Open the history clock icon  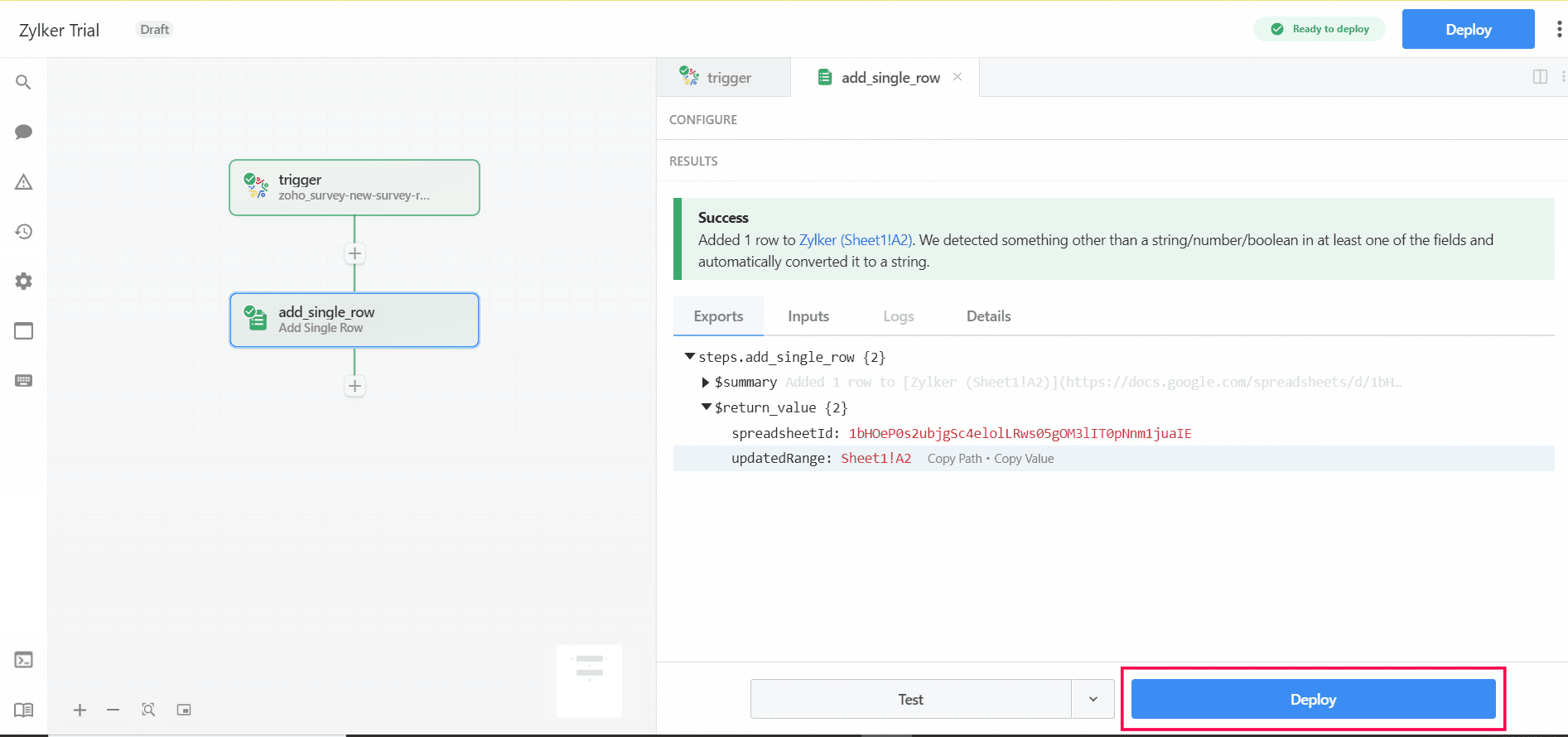(23, 231)
